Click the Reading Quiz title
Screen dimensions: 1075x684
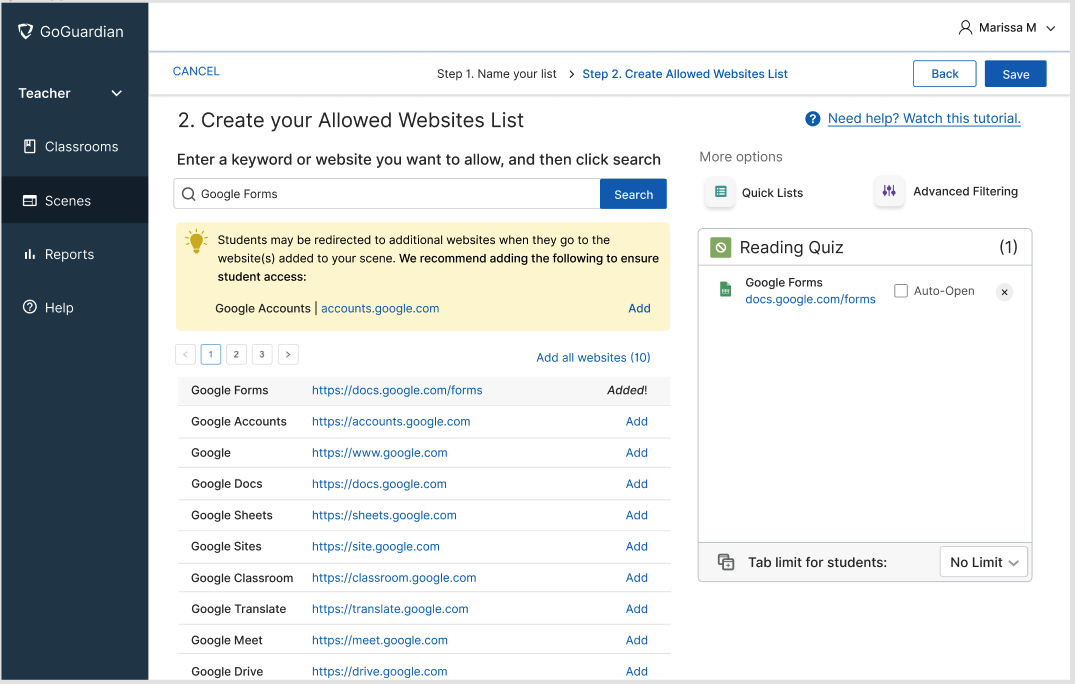pyautogui.click(x=791, y=247)
